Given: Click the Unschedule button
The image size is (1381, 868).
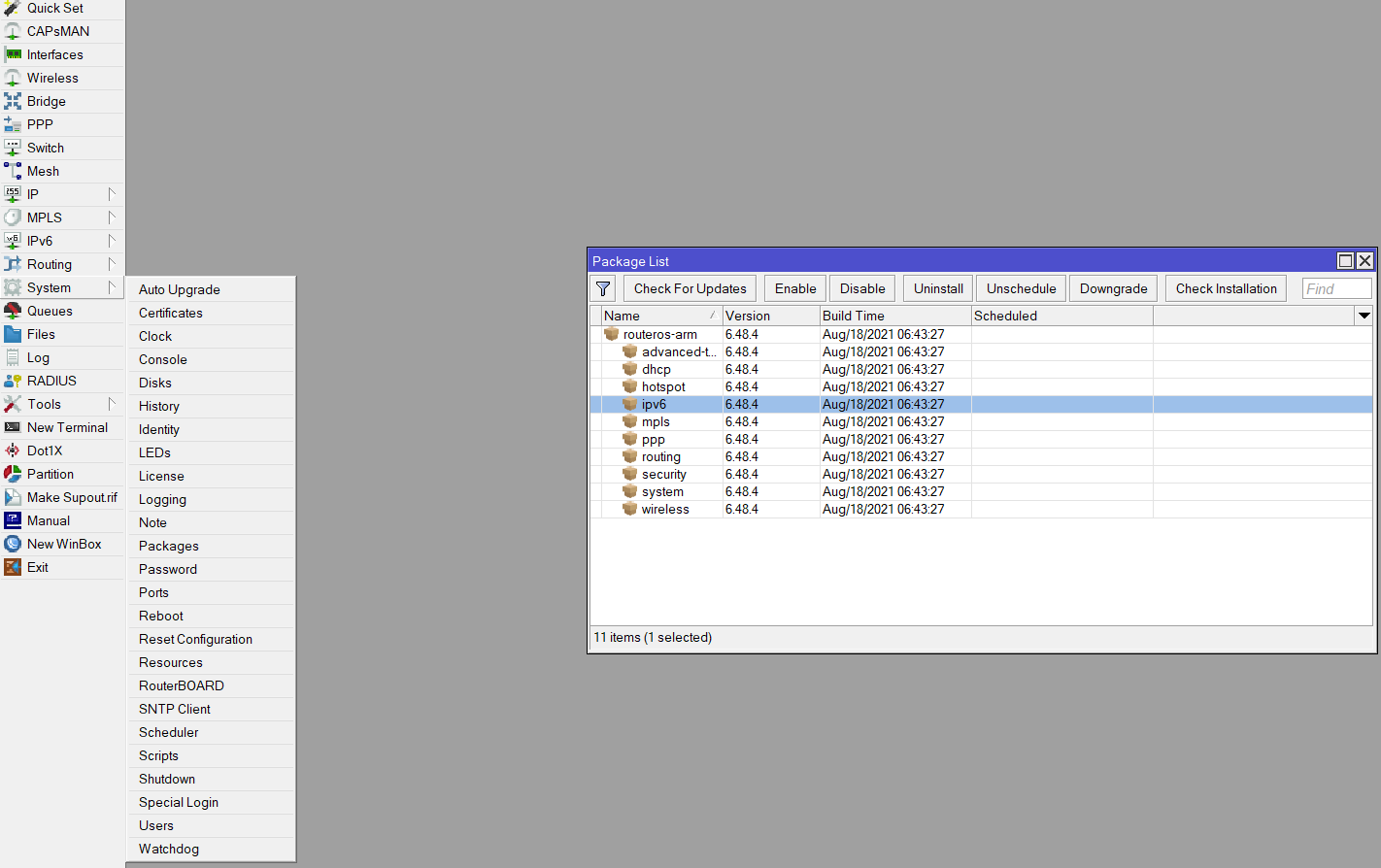Looking at the screenshot, I should 1022,288.
